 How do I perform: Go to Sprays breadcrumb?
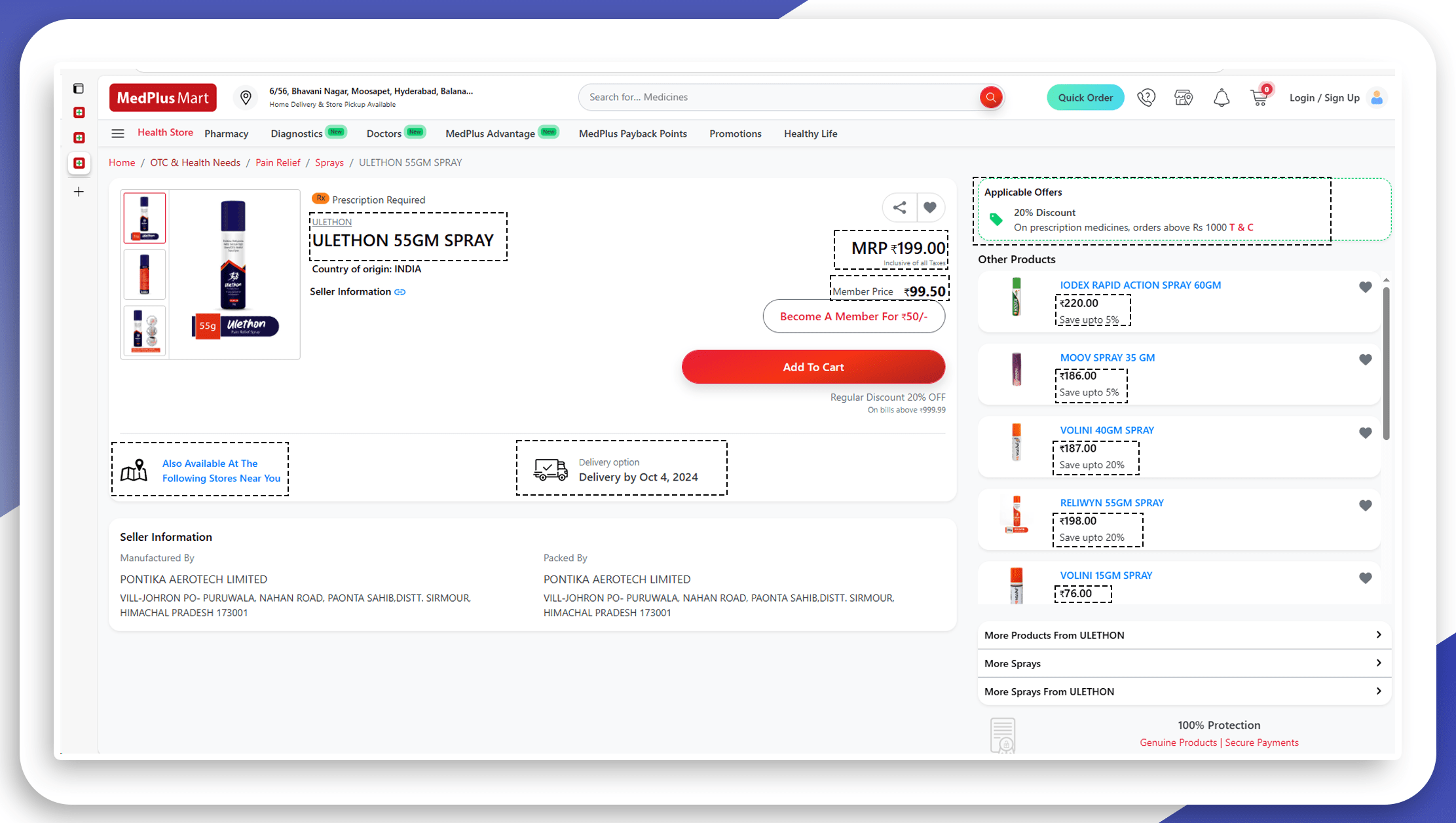(329, 162)
